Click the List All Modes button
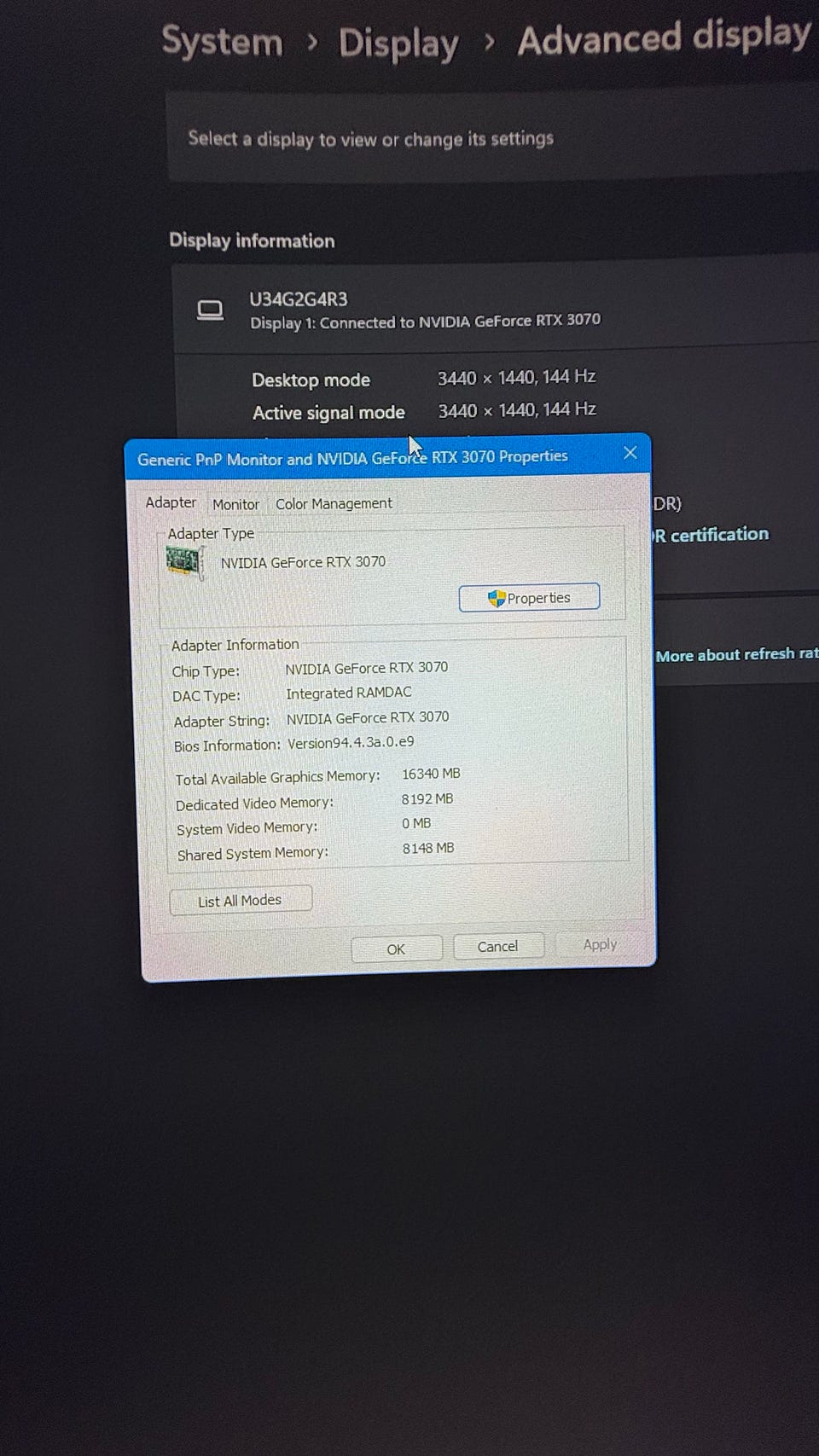819x1456 pixels. coord(240,901)
